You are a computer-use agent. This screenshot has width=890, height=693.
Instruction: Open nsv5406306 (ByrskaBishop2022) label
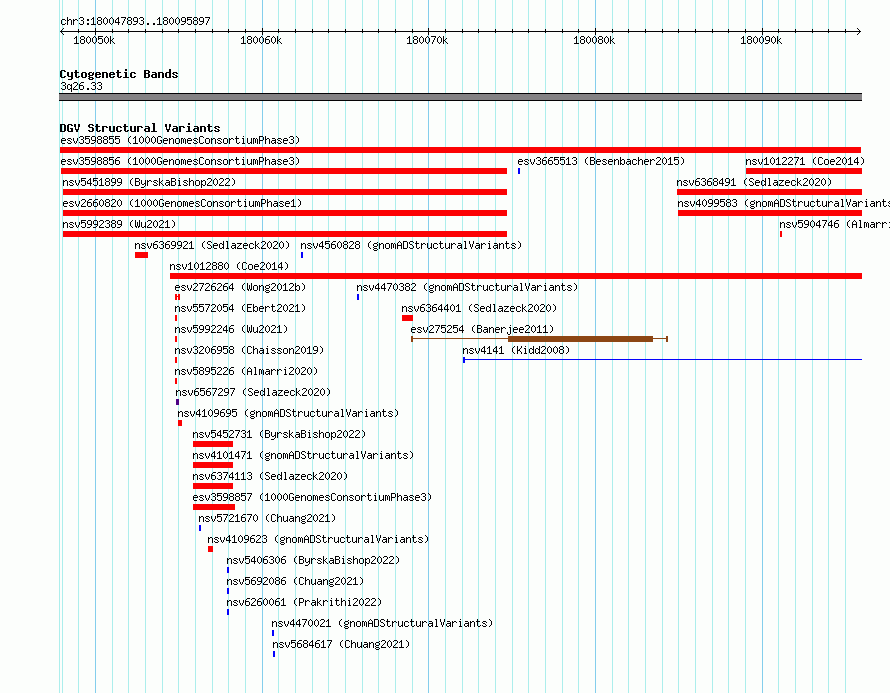tap(313, 560)
